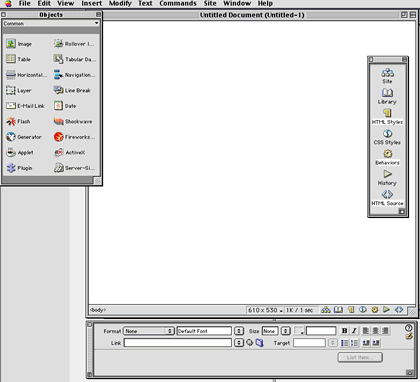Open the Size dropdown arrow
The image size is (420, 382).
(x=286, y=331)
